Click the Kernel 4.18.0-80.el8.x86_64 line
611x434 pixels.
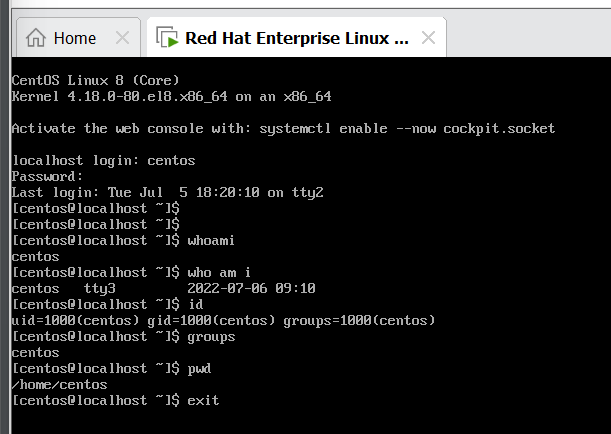tap(171, 96)
